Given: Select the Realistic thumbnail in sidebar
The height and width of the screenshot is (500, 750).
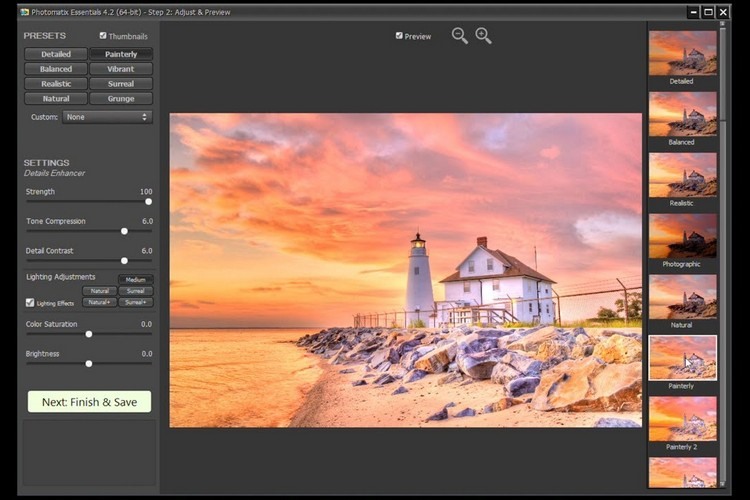Looking at the screenshot, I should click(x=682, y=174).
